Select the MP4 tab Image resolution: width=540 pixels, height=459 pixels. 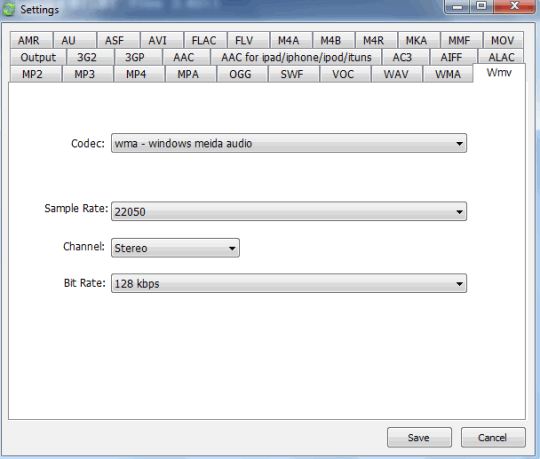coord(139,74)
